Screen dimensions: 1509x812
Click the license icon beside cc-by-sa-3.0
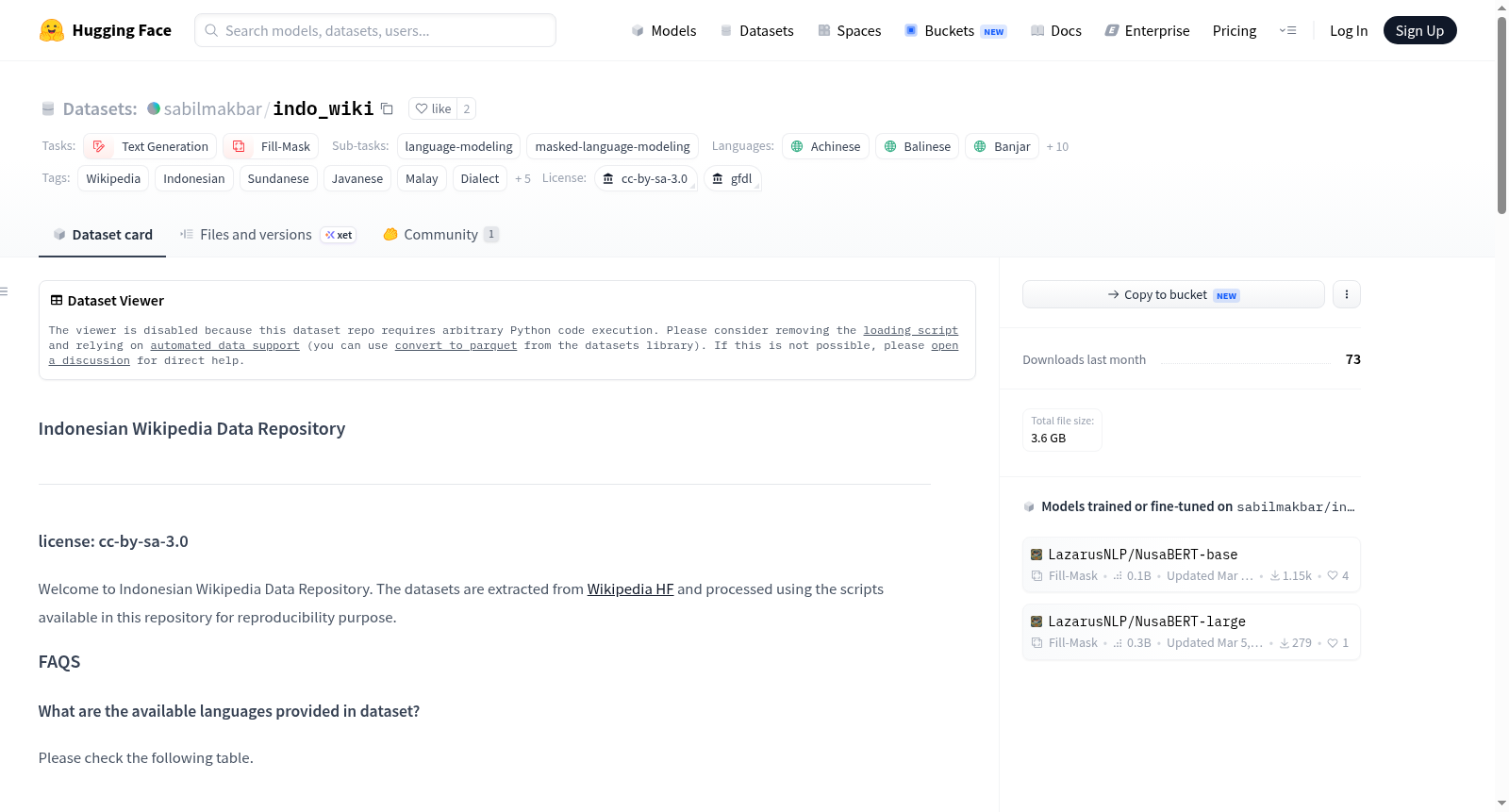[608, 178]
